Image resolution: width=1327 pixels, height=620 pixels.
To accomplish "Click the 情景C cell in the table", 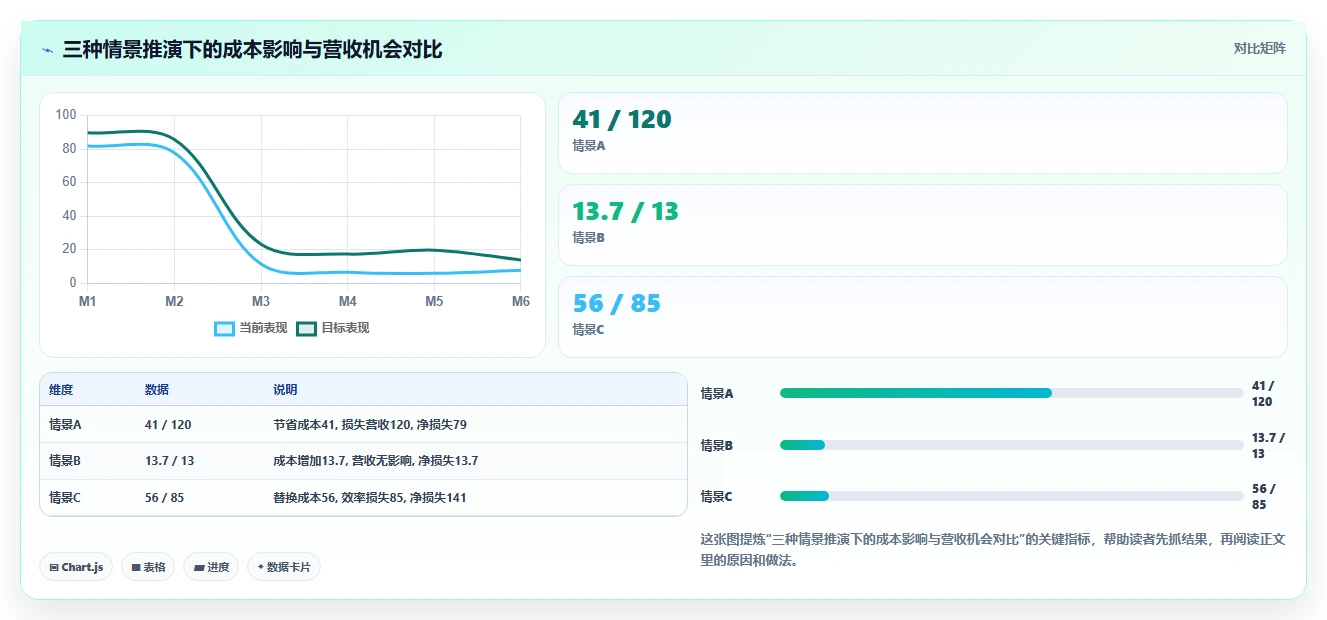I will tap(65, 497).
